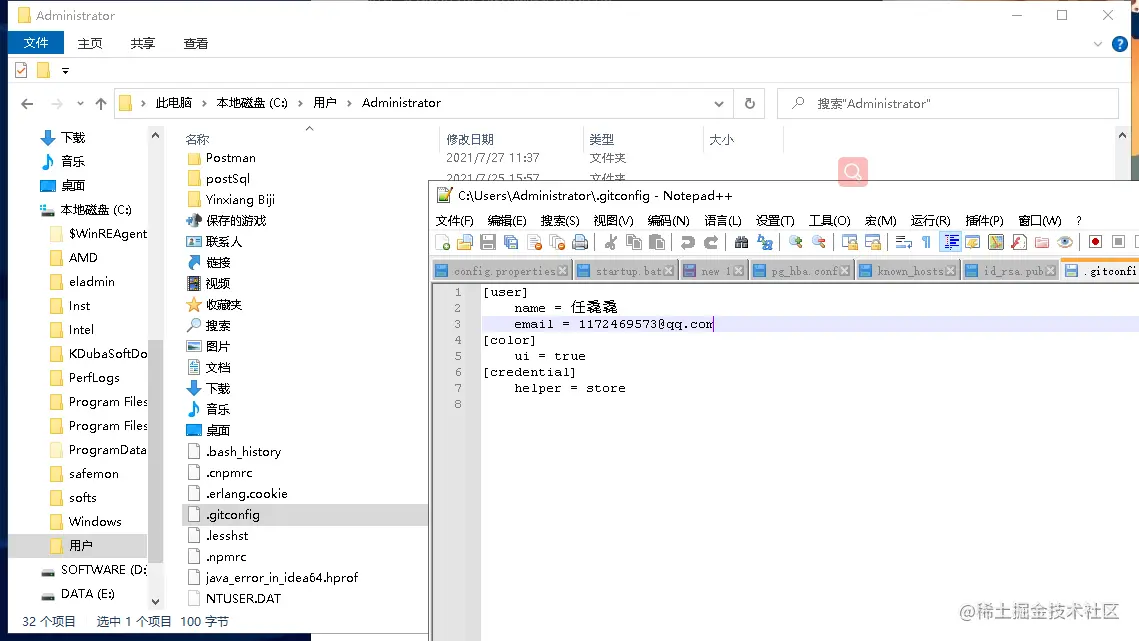Open the 查看 ribbon tab in Explorer
1139x641 pixels.
click(195, 44)
